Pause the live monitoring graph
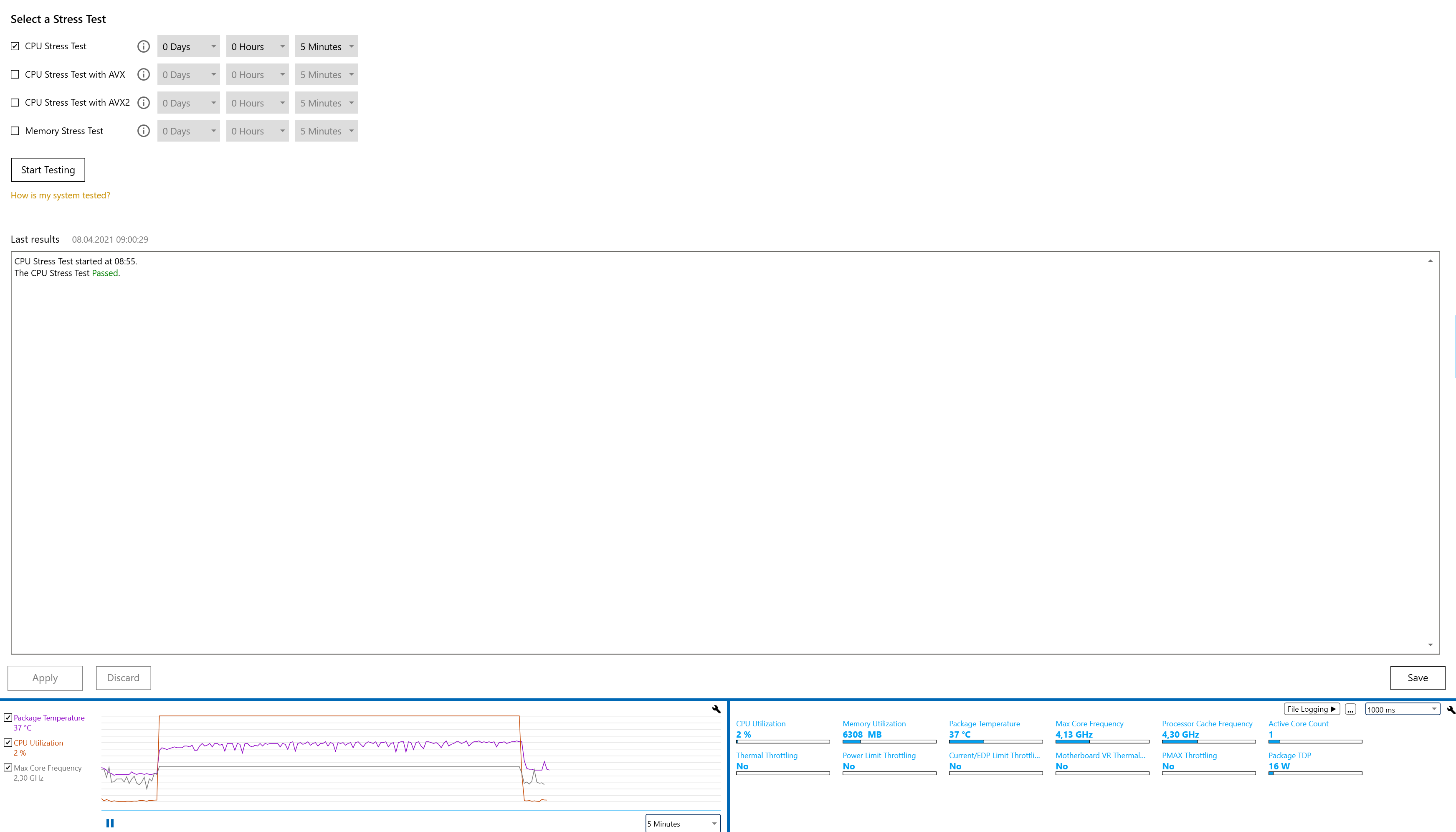This screenshot has height=832, width=1456. 110,823
